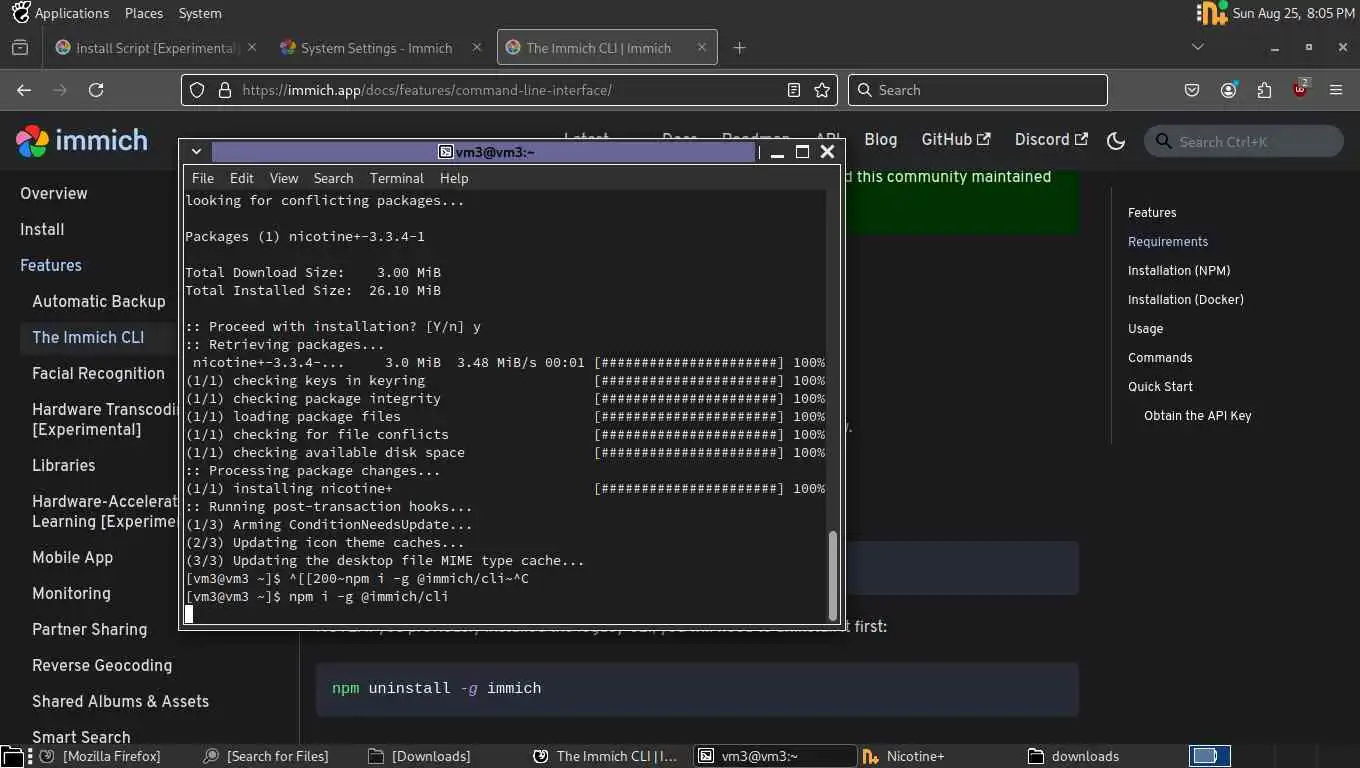Open the Pocket save icon

click(x=1192, y=90)
